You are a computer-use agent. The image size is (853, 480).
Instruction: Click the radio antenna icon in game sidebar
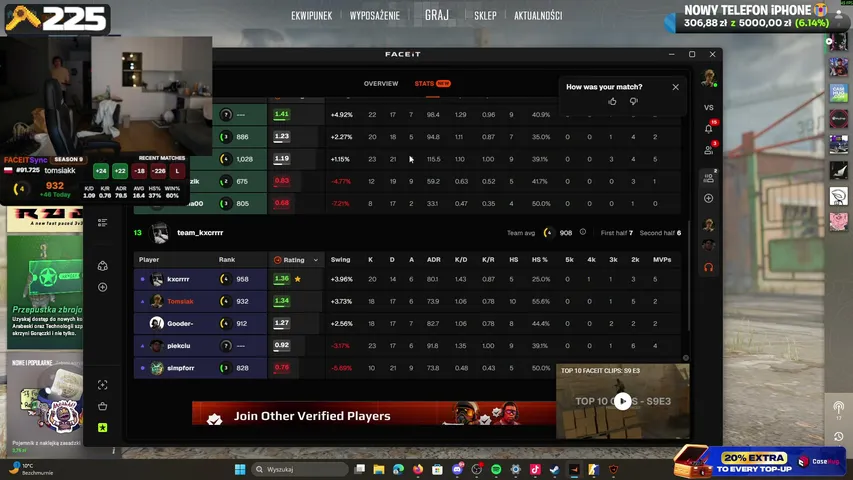838,408
